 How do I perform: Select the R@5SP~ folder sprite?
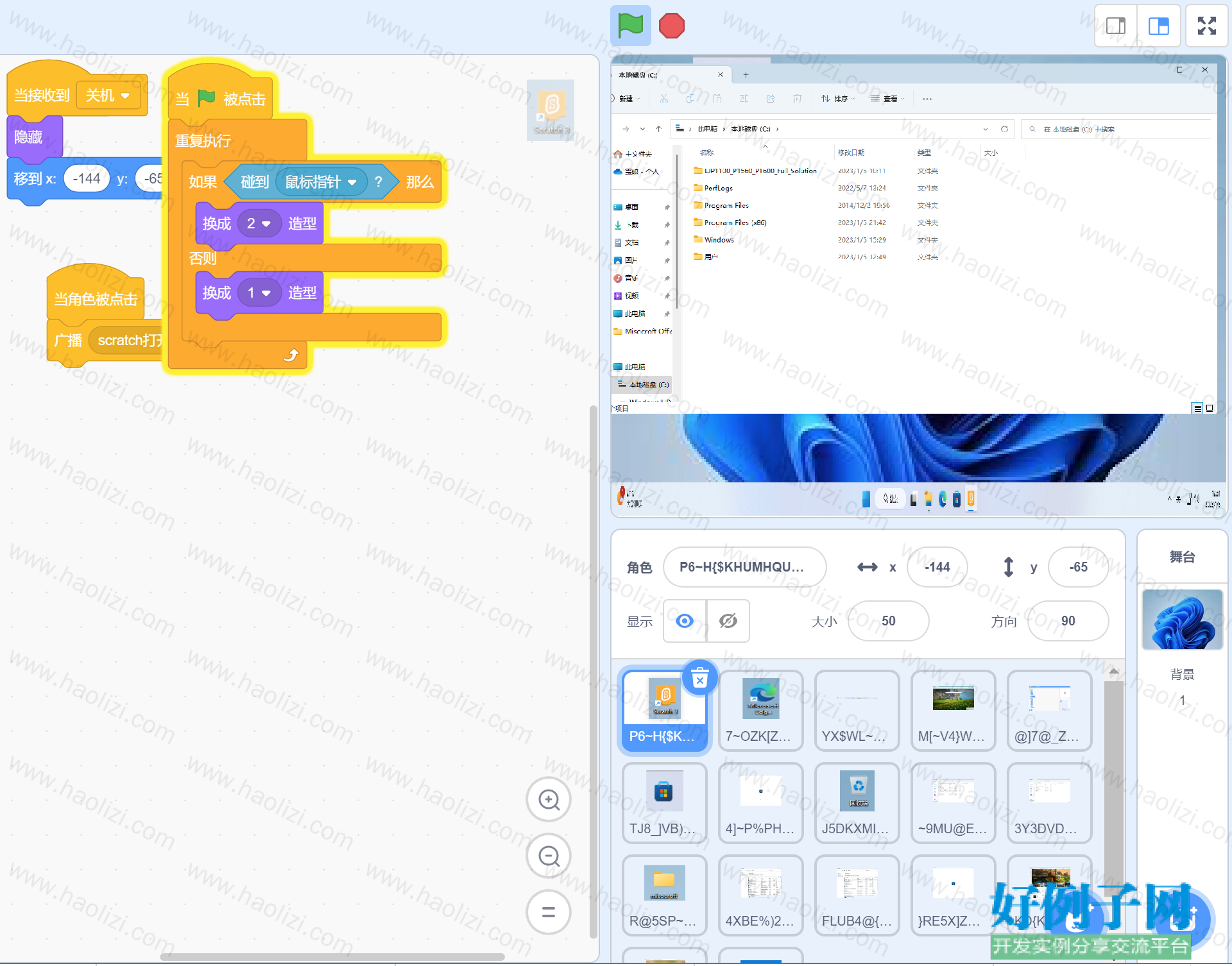tap(665, 895)
